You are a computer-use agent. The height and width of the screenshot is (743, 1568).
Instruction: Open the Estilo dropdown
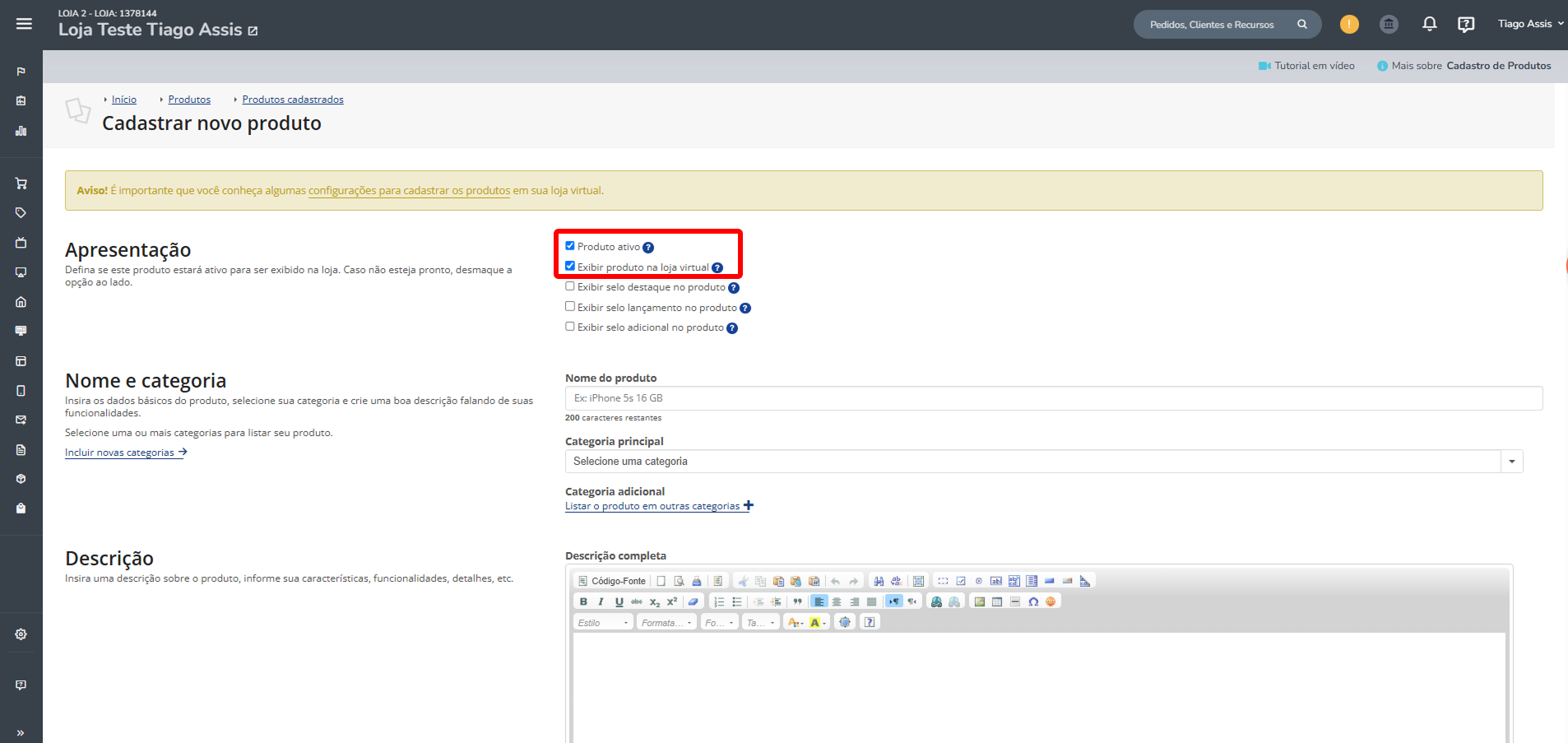coord(603,622)
